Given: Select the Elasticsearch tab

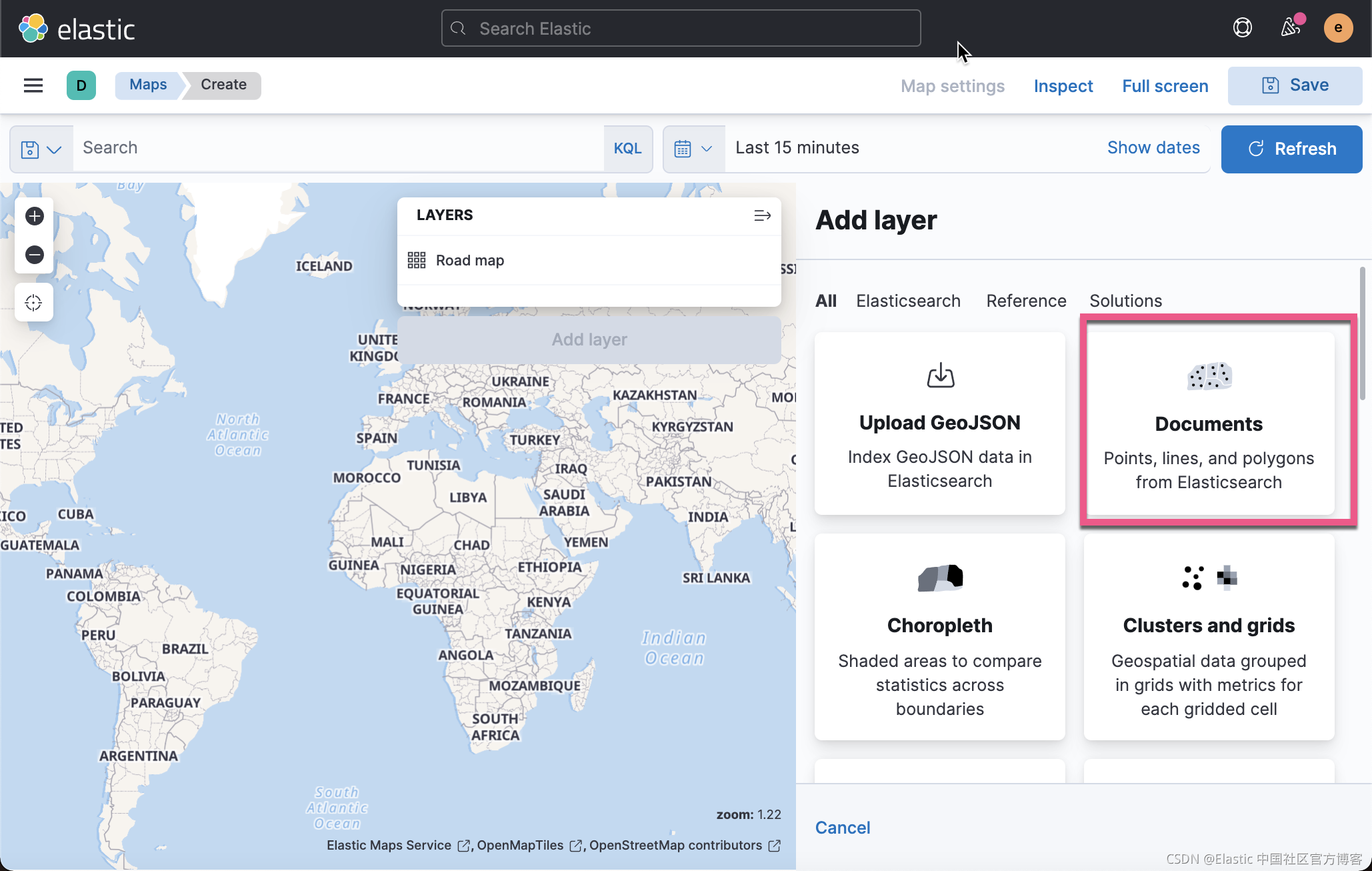Looking at the screenshot, I should [908, 301].
